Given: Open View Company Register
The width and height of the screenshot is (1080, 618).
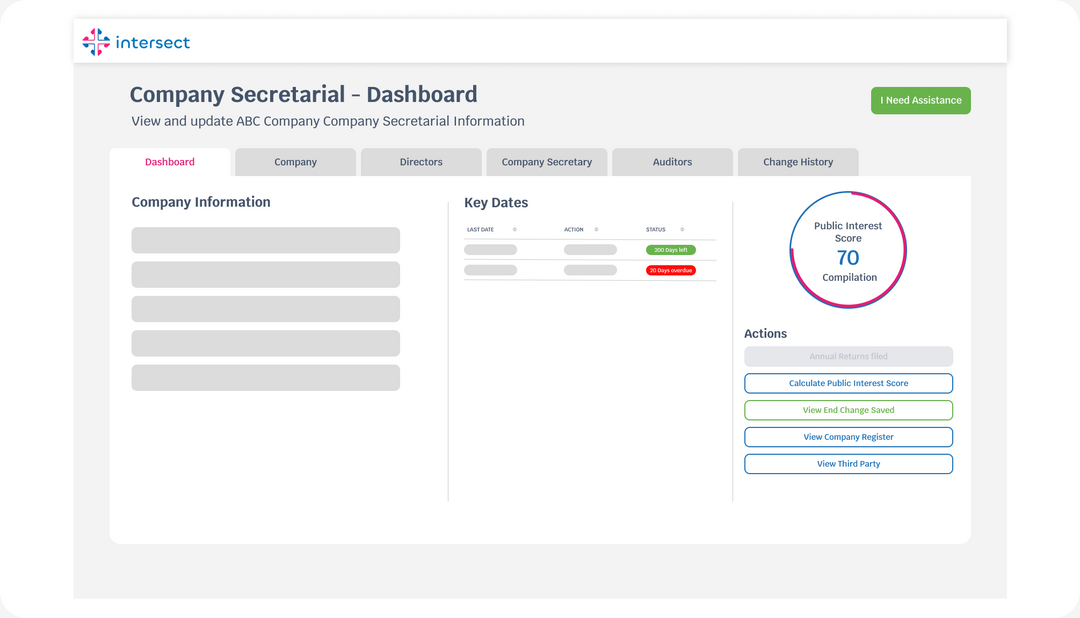Looking at the screenshot, I should (x=848, y=437).
